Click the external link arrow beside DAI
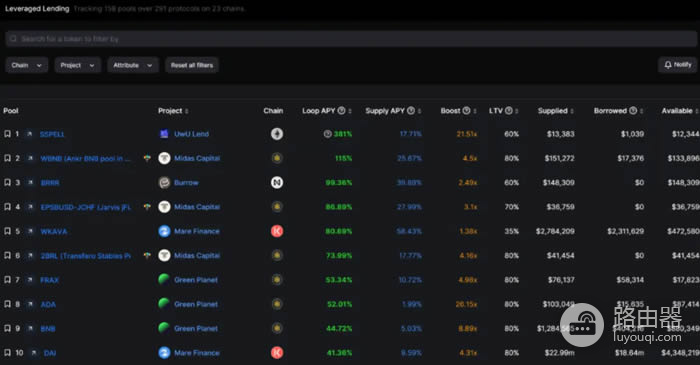This screenshot has height=365, width=700. [x=34, y=353]
